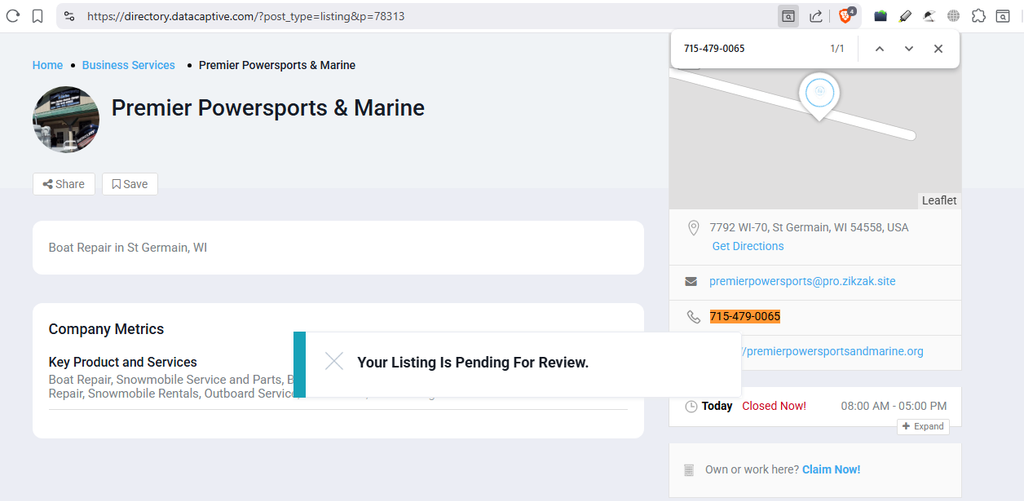Screen dimensions: 1024x501
Task: Jump to previous find match
Action: point(880,49)
